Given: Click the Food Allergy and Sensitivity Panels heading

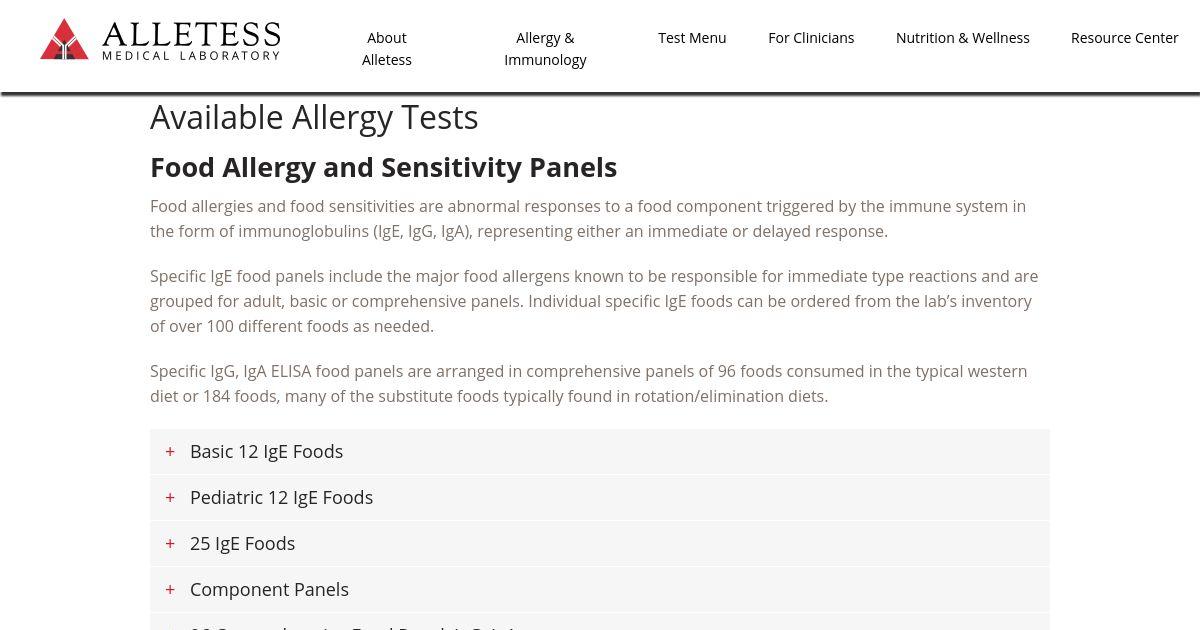Looking at the screenshot, I should tap(383, 167).
